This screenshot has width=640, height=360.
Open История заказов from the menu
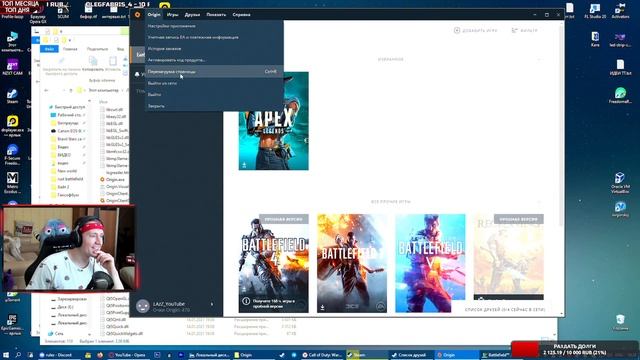pos(214,49)
